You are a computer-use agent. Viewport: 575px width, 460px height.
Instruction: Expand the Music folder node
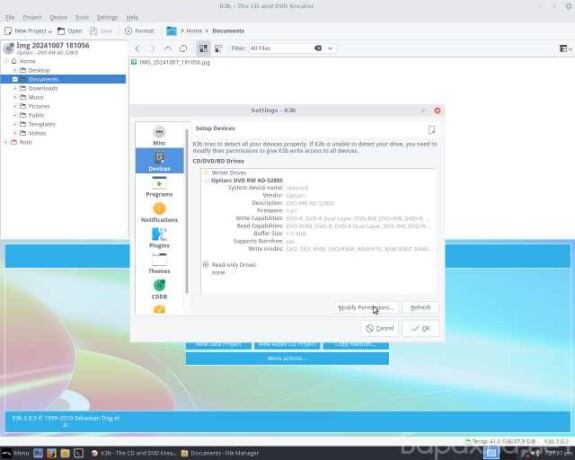15,97
